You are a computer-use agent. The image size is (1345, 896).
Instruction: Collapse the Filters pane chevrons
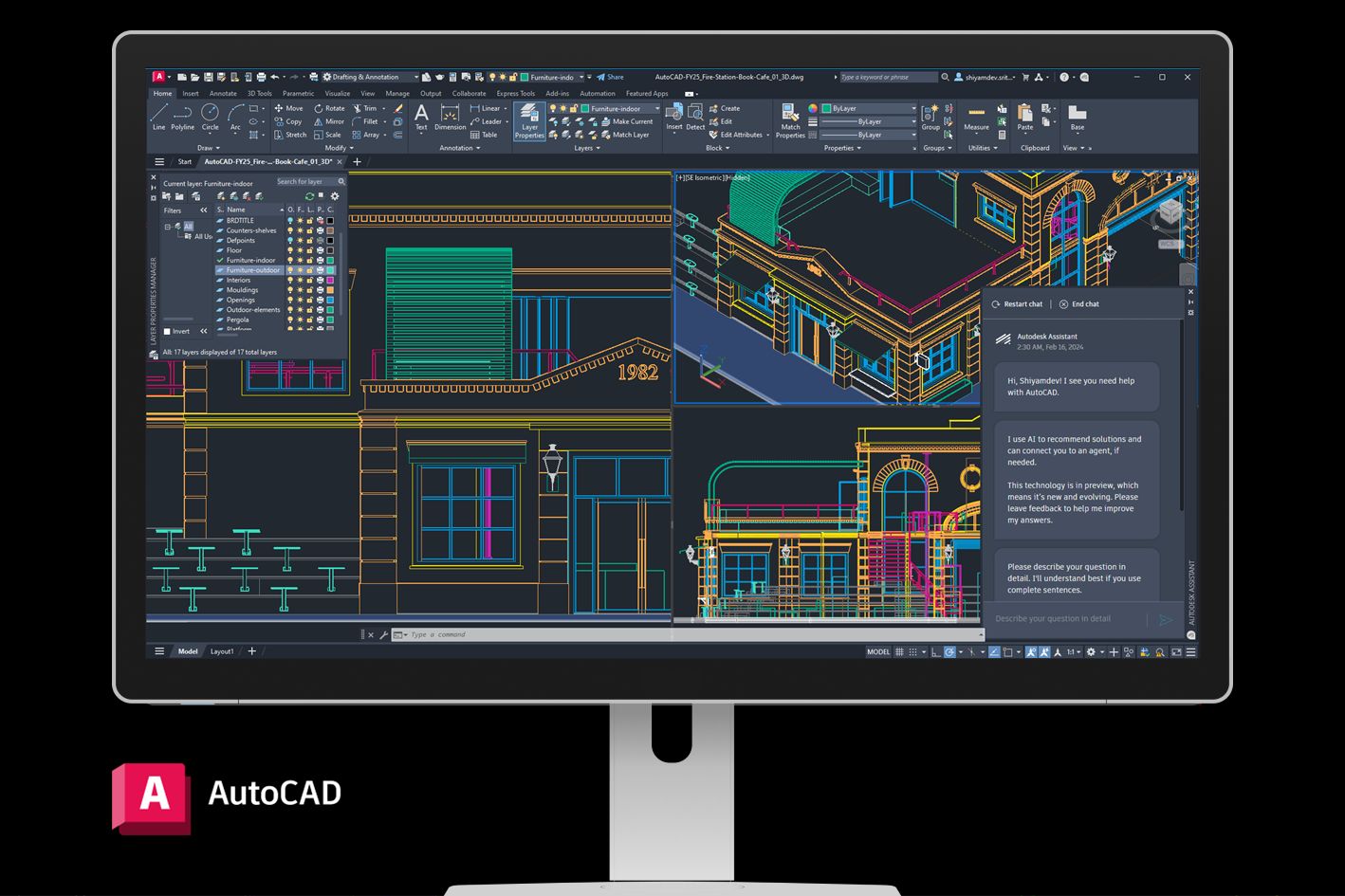[x=203, y=210]
